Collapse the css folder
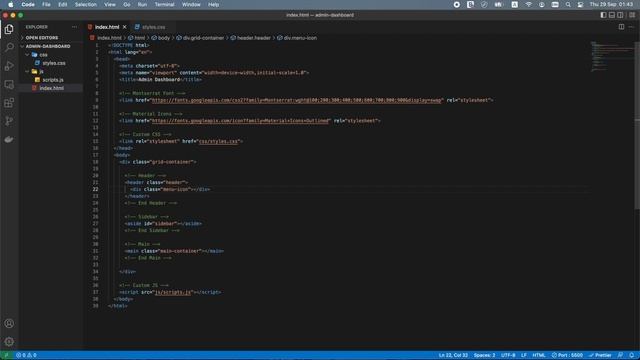 (x=43, y=55)
